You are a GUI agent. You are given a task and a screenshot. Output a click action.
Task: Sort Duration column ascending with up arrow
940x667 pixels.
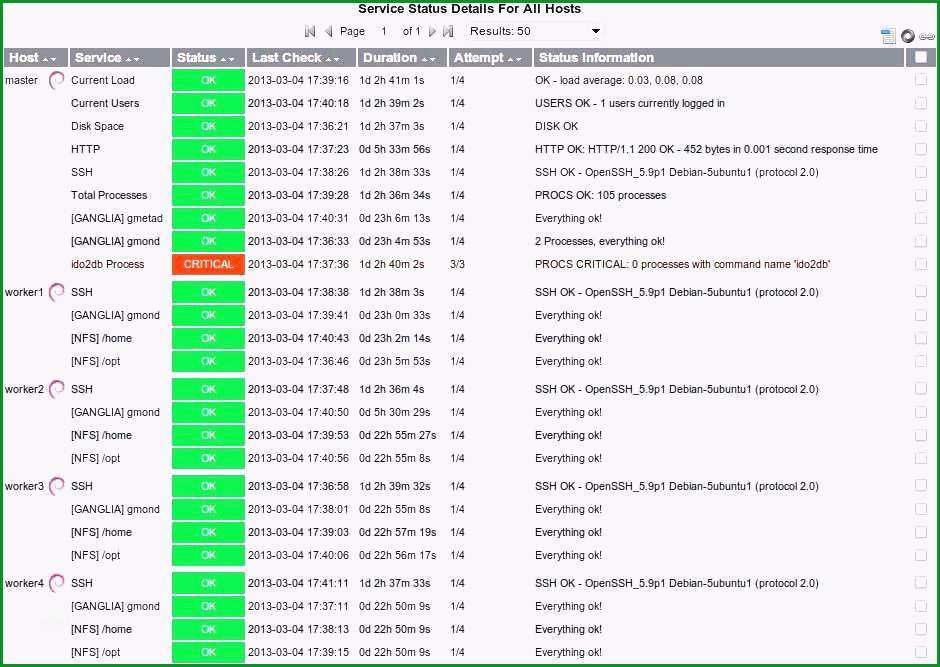coord(424,59)
